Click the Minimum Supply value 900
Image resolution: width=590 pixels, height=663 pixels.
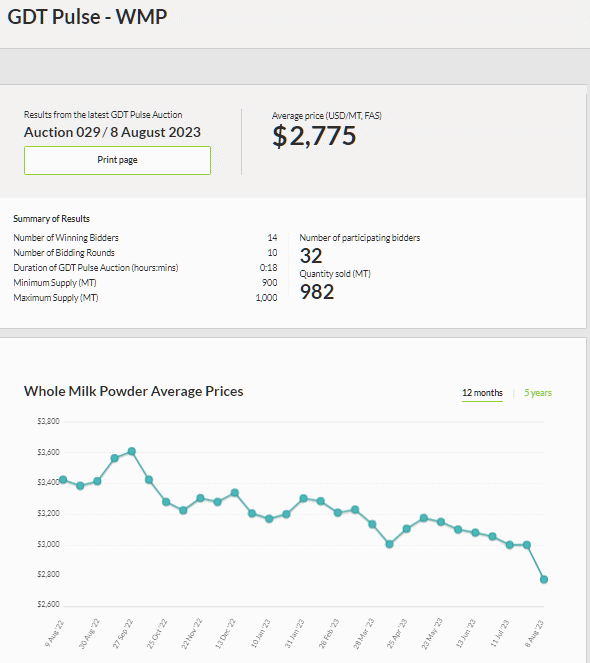[x=269, y=282]
